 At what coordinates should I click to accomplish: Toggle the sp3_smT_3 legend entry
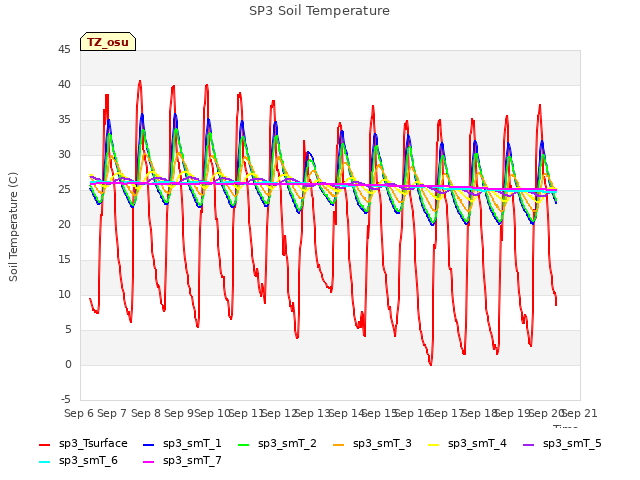(372, 444)
